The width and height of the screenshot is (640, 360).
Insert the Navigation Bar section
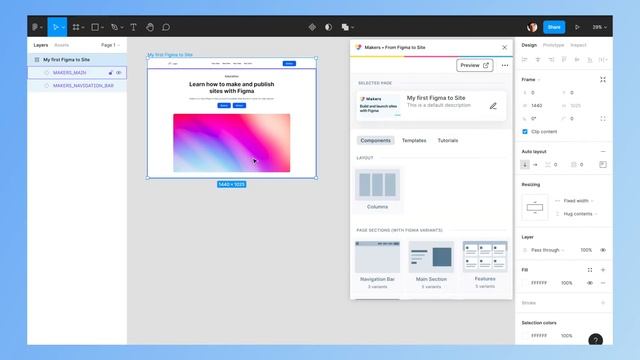[378, 264]
